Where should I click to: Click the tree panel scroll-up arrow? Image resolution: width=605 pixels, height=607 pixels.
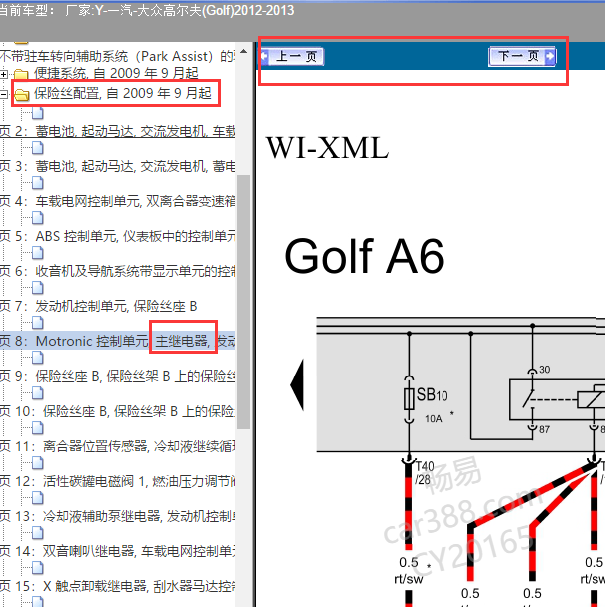243,51
